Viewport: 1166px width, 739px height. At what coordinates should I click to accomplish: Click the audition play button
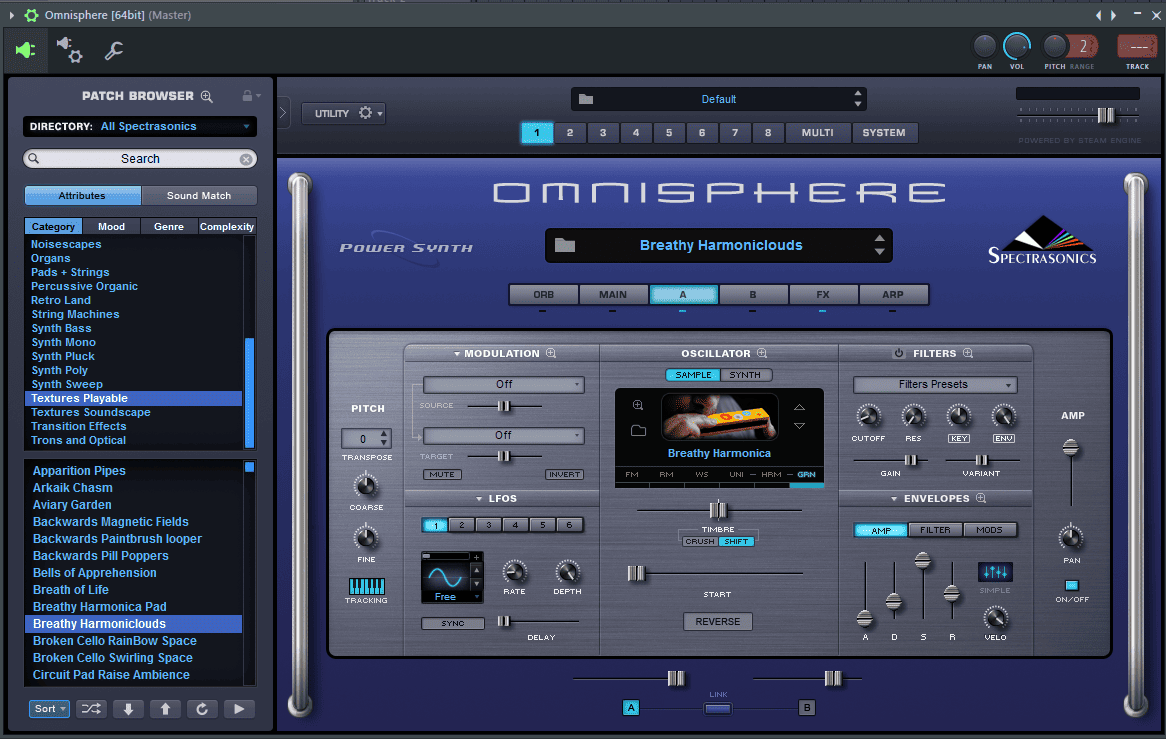tap(239, 709)
